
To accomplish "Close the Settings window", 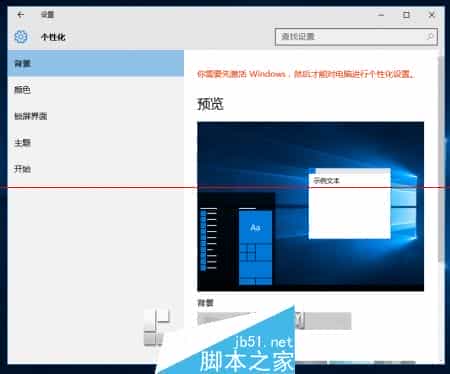I will (x=432, y=15).
